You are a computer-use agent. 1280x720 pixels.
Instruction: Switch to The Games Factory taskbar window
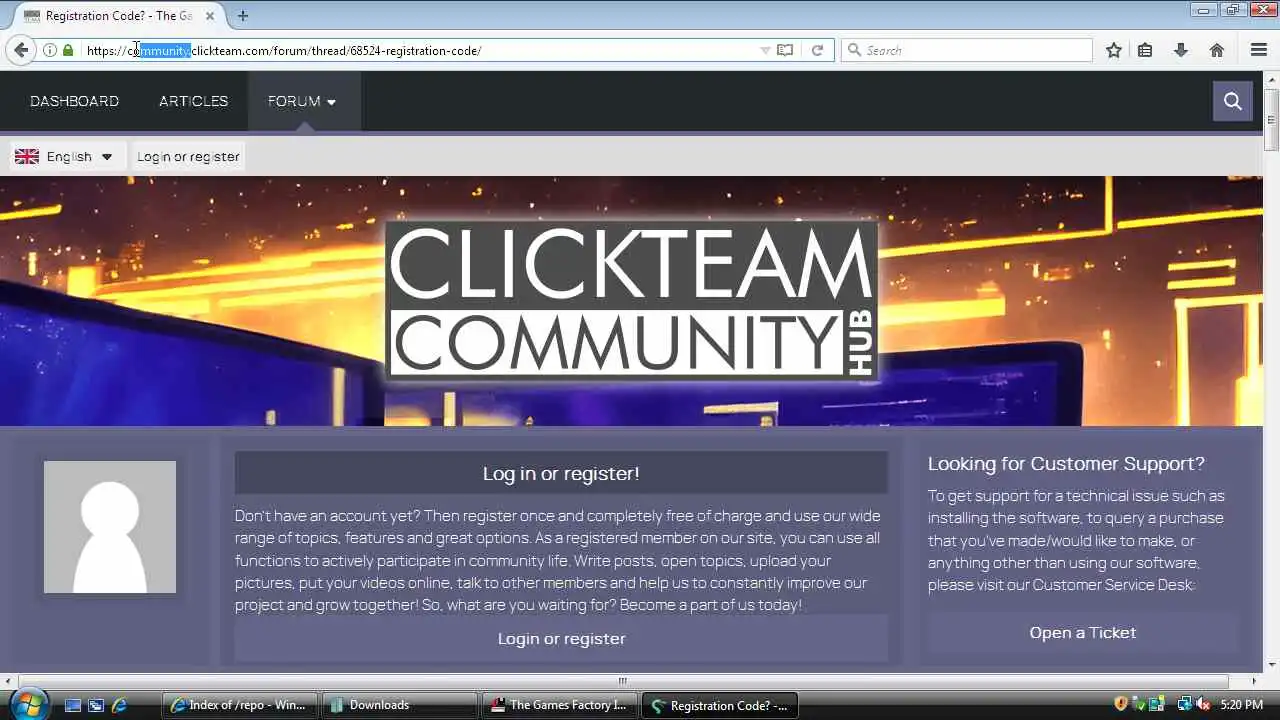559,705
